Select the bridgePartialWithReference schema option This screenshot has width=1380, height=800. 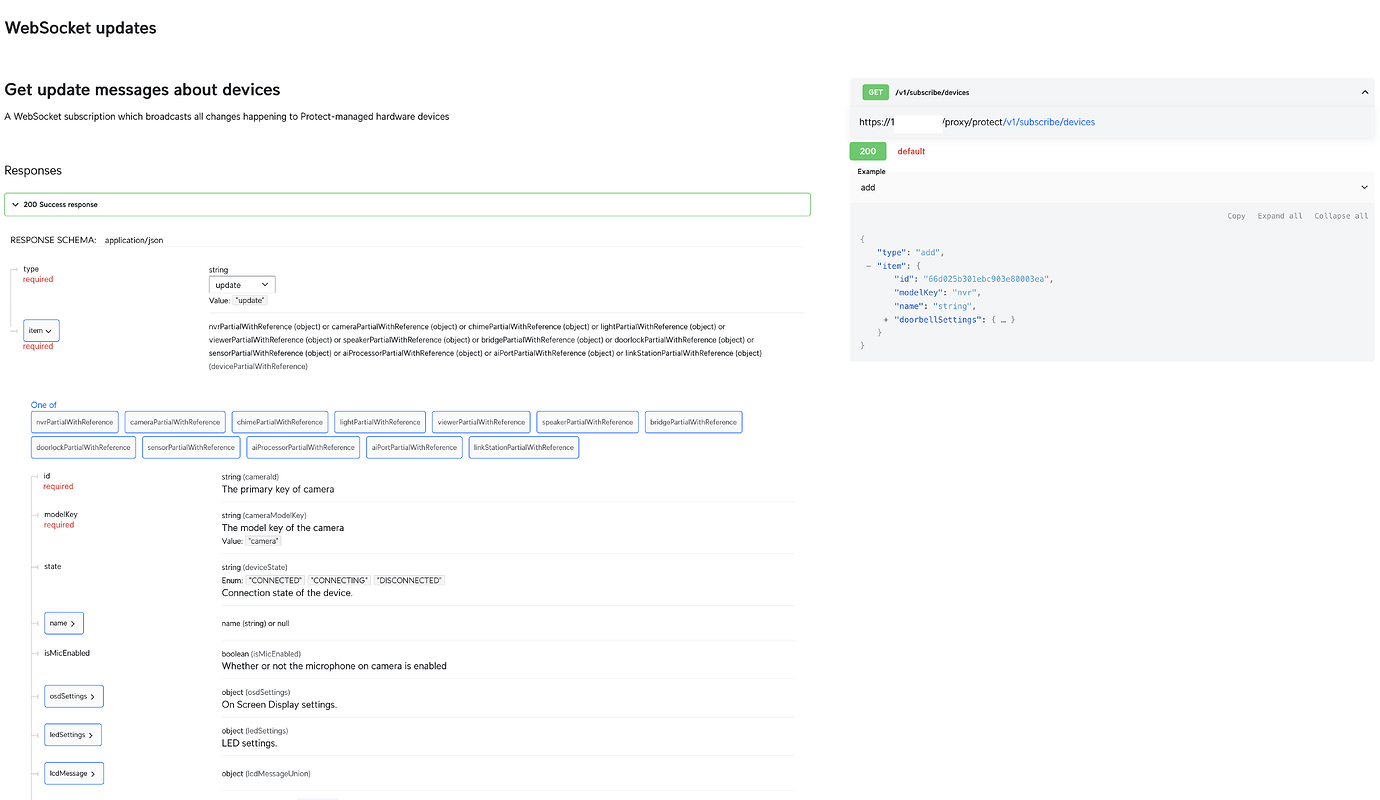(693, 420)
